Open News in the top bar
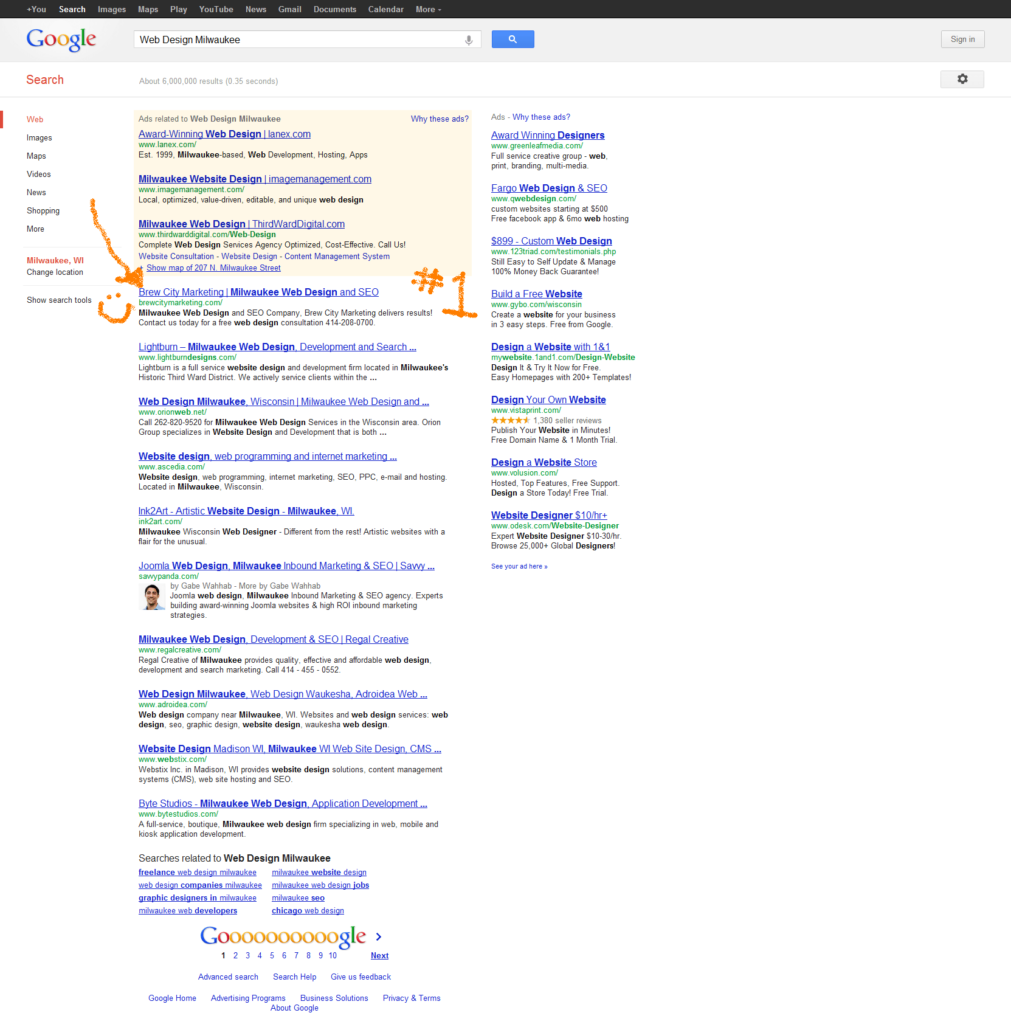 (x=255, y=9)
